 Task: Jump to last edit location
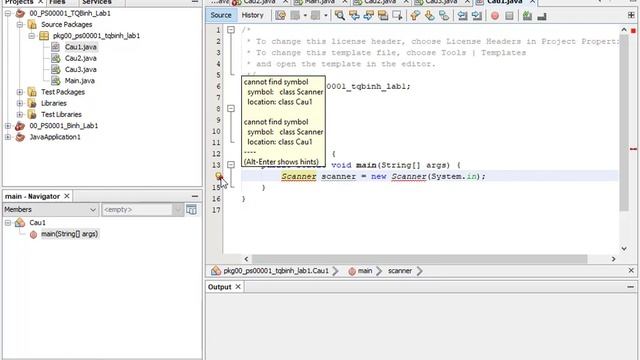(280, 16)
